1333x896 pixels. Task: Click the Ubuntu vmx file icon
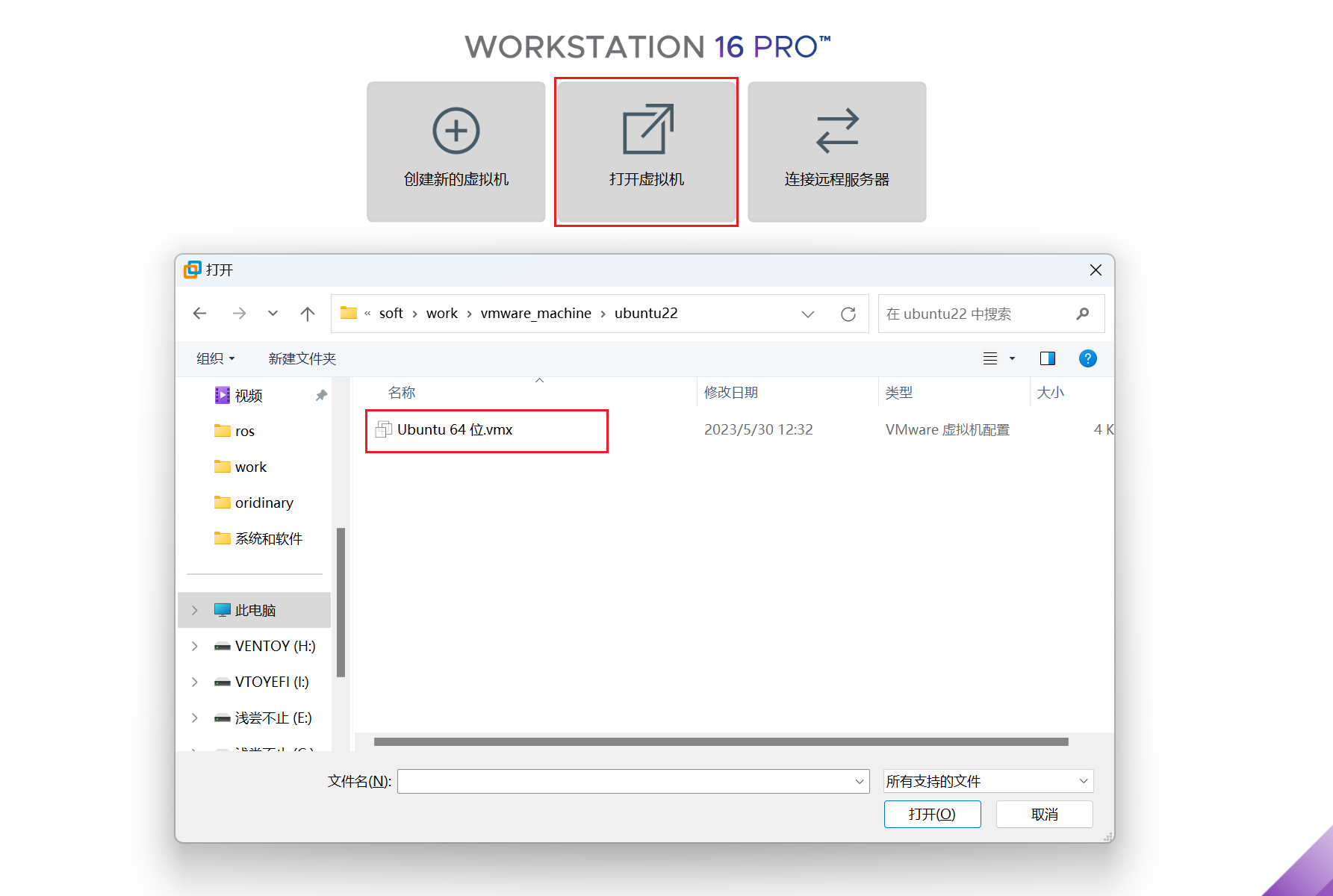click(x=384, y=430)
